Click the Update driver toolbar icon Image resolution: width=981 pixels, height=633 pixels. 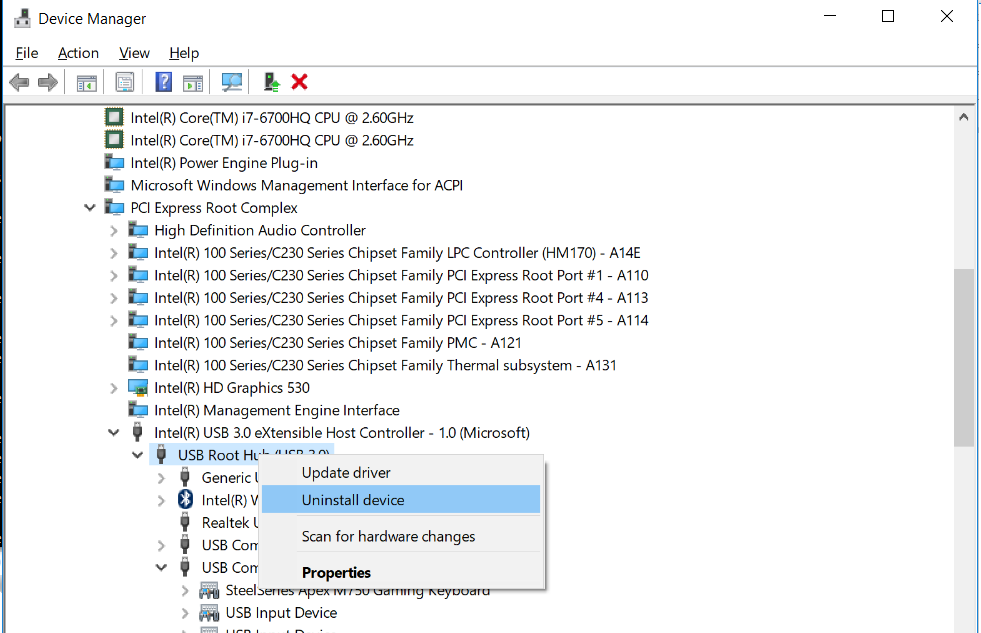click(x=271, y=82)
